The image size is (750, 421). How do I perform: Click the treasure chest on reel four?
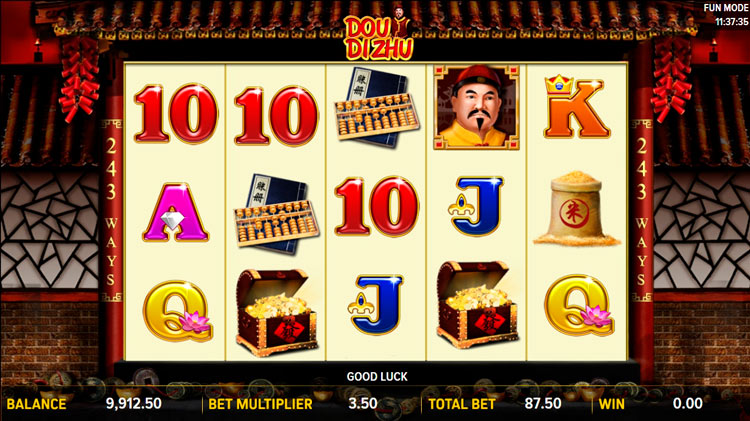point(478,305)
